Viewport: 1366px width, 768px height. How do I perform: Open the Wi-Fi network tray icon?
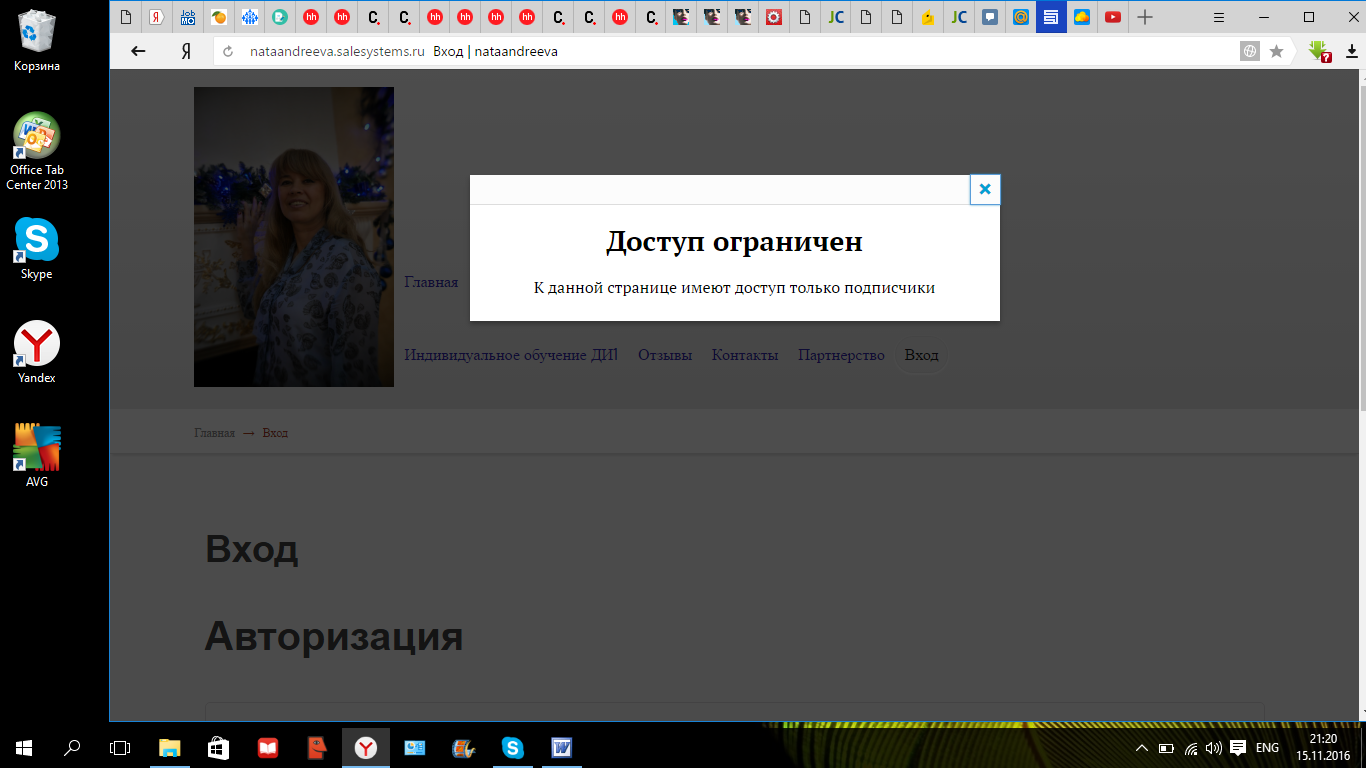(x=1191, y=748)
